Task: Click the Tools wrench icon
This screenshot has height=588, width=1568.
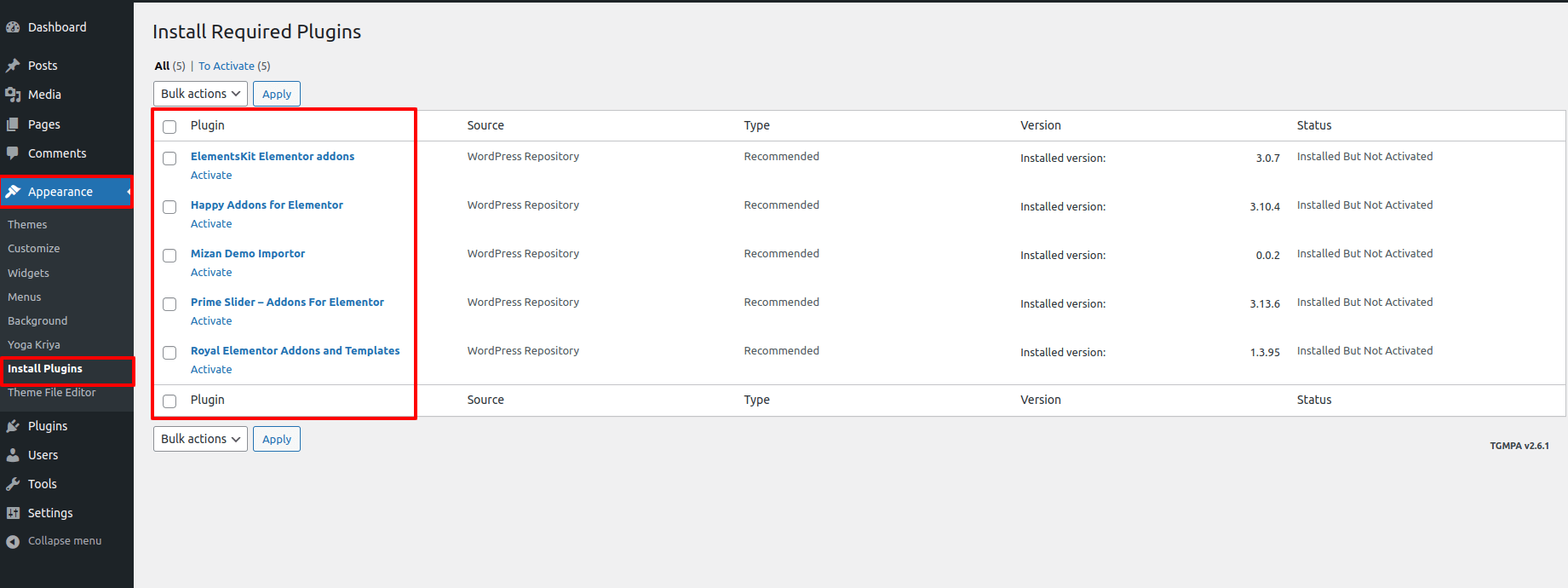Action: coord(13,484)
